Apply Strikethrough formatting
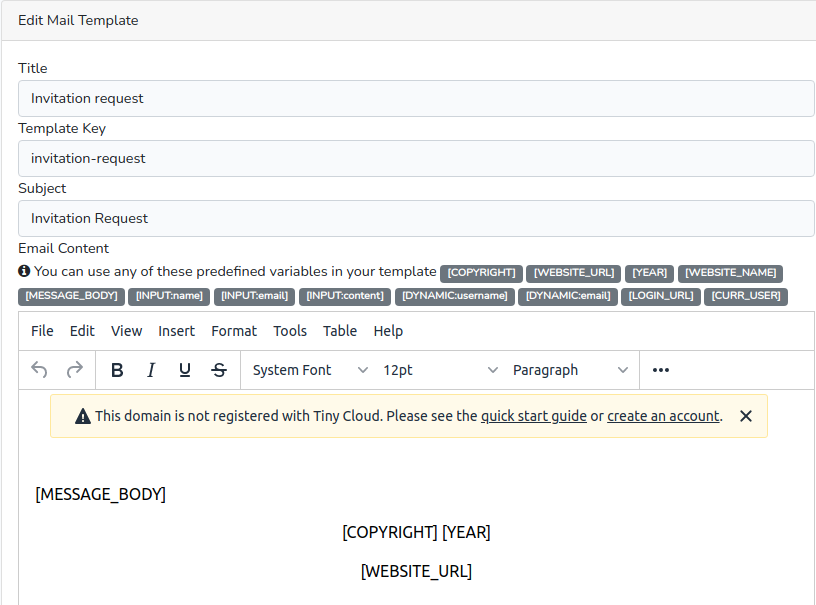The image size is (816, 605). (x=218, y=370)
